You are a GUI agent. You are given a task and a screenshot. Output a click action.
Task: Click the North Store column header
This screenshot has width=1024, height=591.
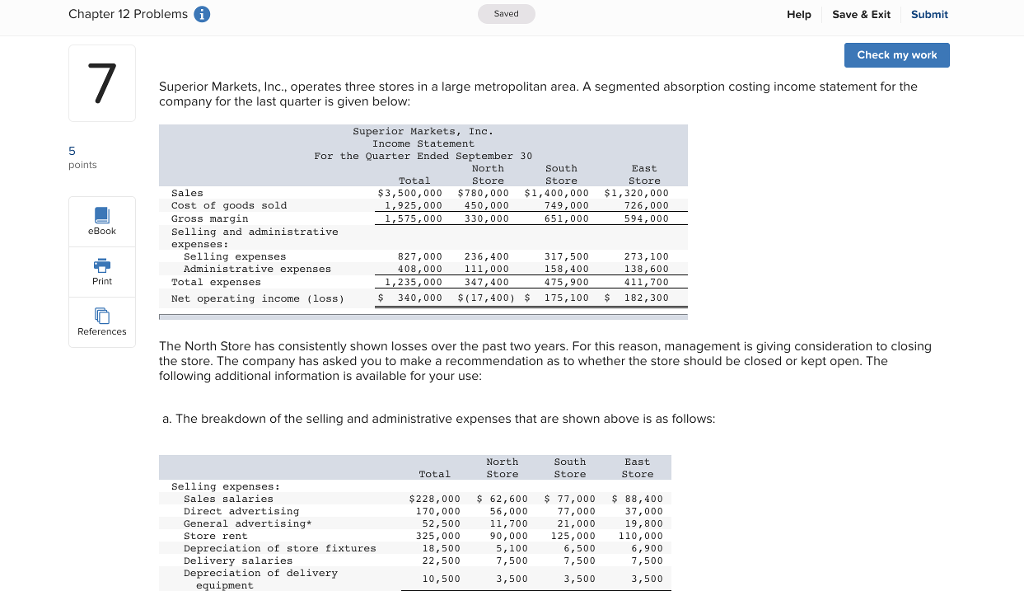tap(487, 174)
